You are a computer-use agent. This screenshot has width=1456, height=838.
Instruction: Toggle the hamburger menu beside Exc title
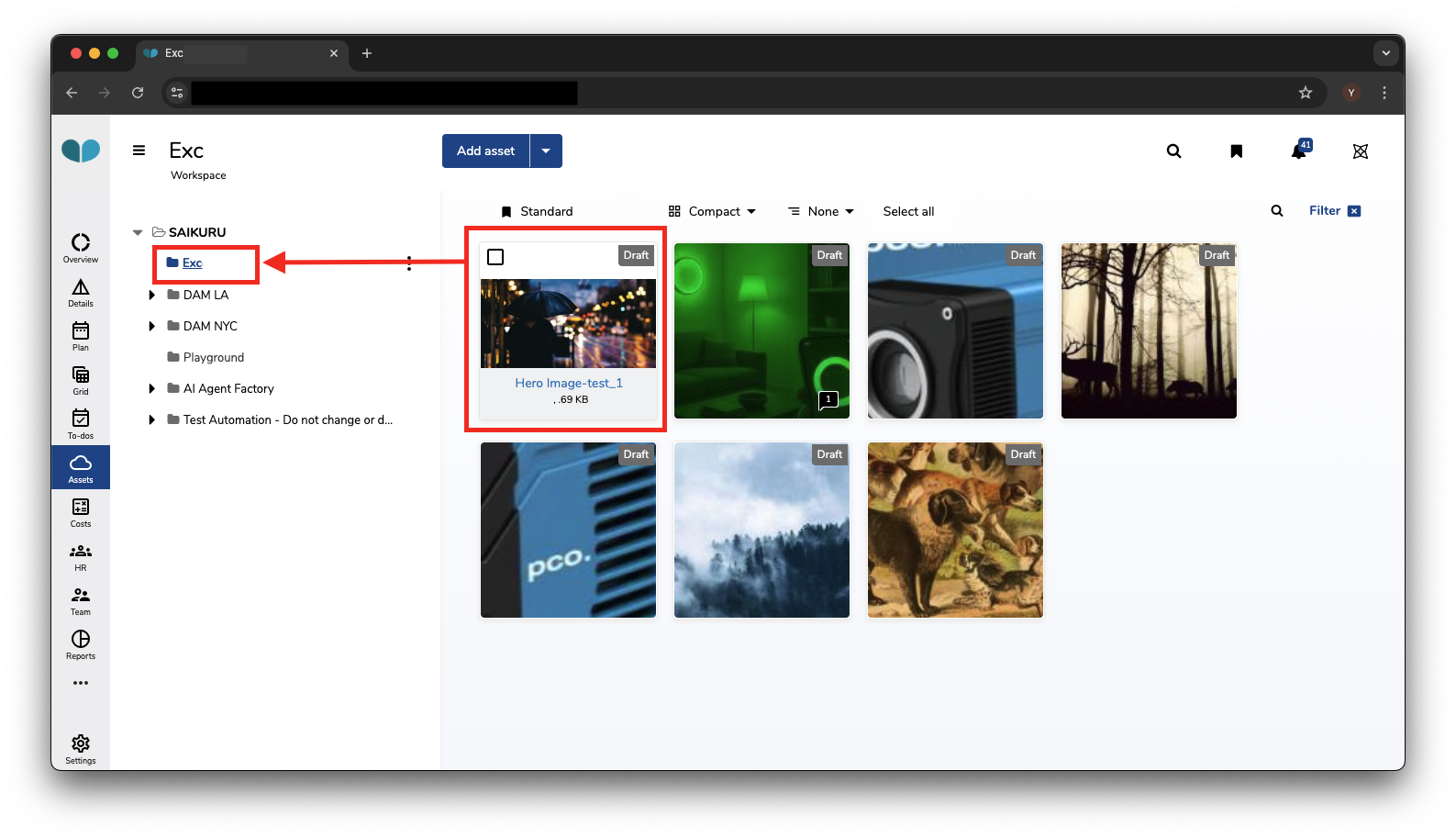[x=139, y=151]
